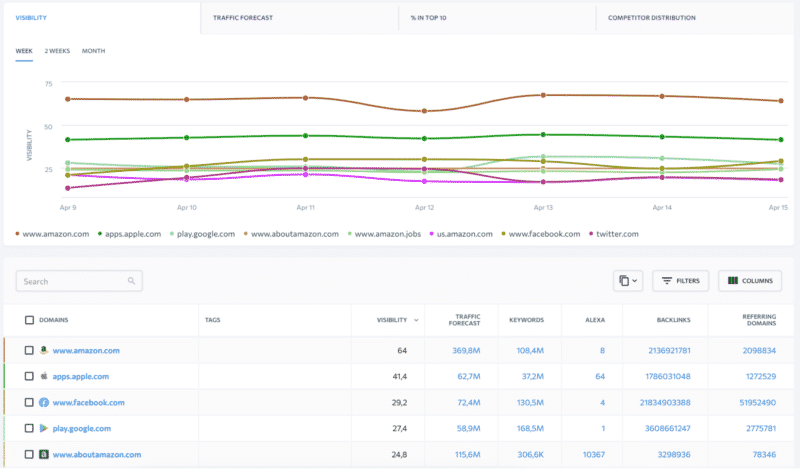Open the www.facebook.com domain link
This screenshot has width=800, height=469.
coord(88,403)
